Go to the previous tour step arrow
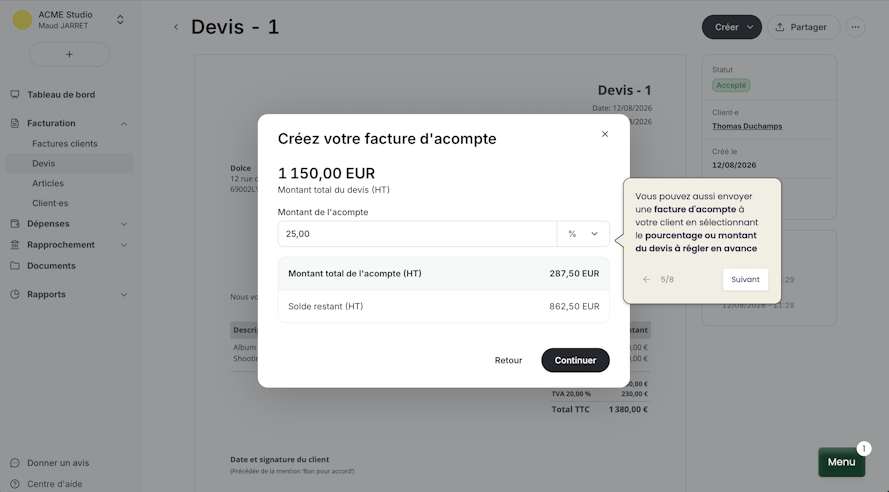 click(x=646, y=279)
